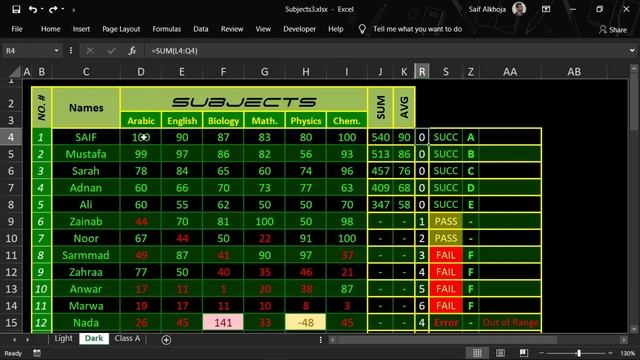
Task: Click the formula bar with =SUM(L4:Q4)
Action: [386, 51]
